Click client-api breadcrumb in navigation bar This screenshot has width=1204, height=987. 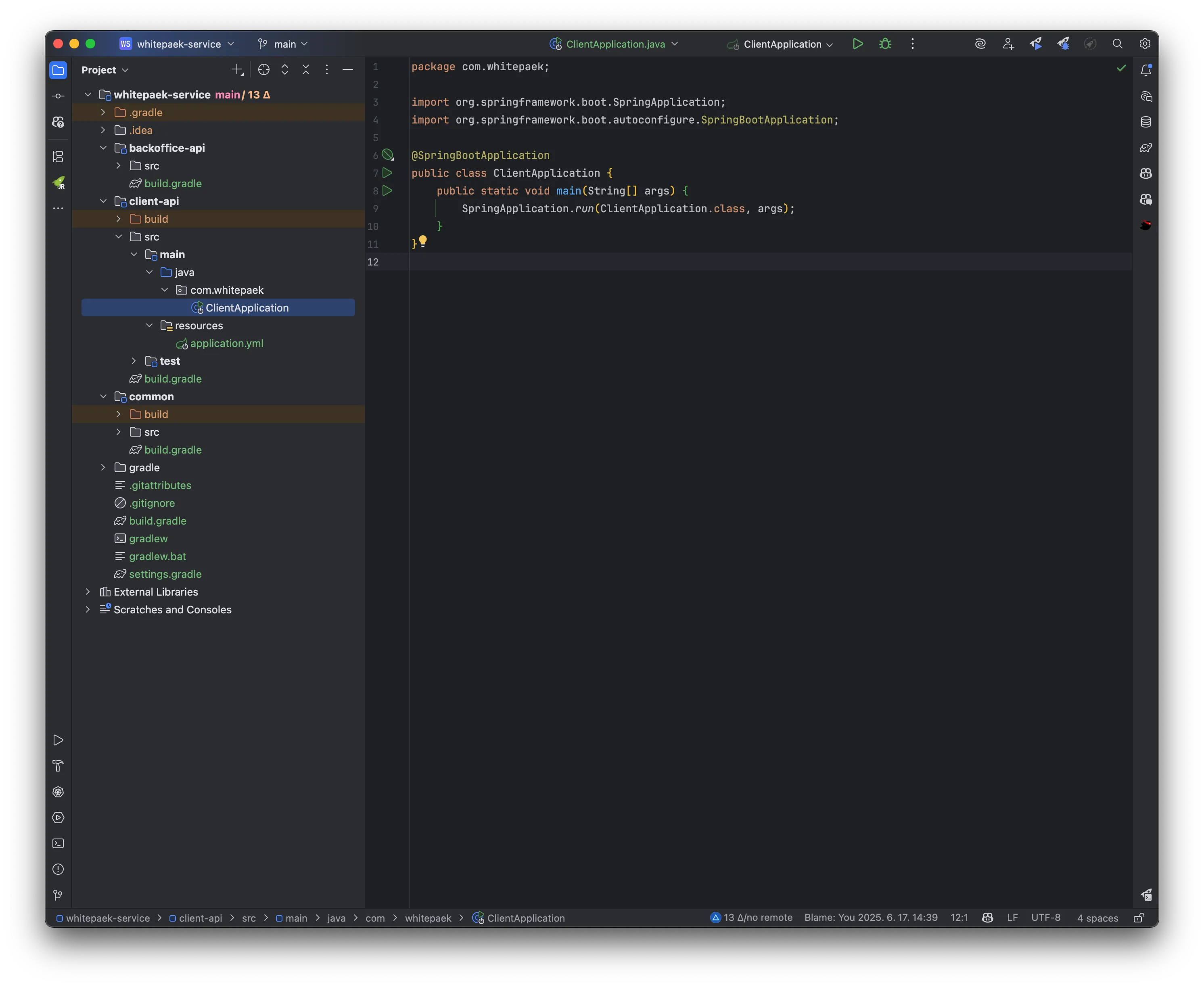(196, 918)
